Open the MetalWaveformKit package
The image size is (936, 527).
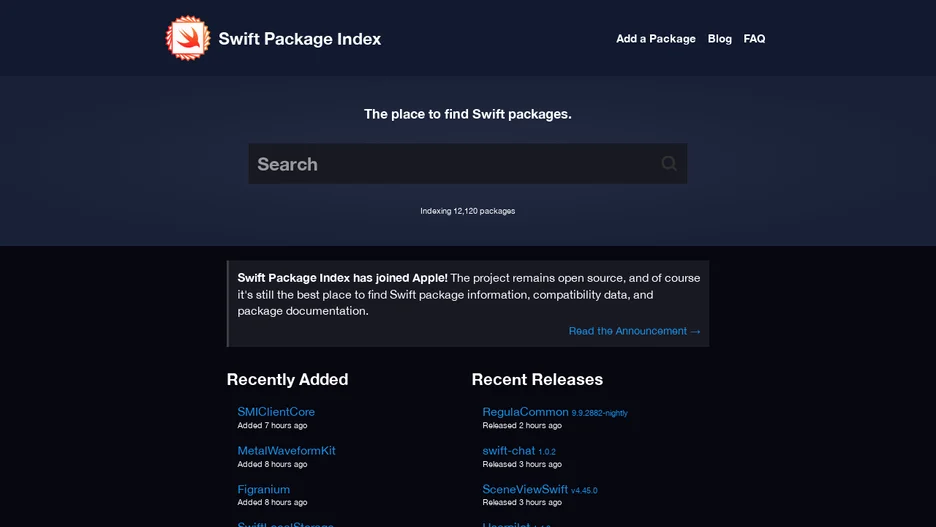(x=287, y=451)
